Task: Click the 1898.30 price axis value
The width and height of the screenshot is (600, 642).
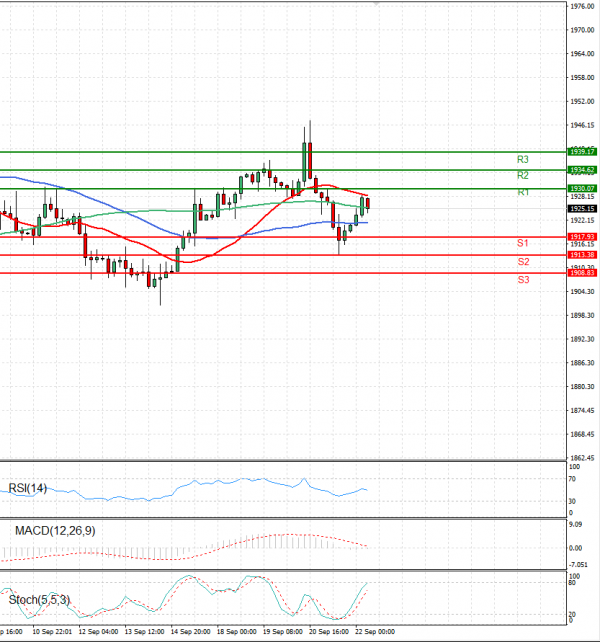Action: point(582,315)
